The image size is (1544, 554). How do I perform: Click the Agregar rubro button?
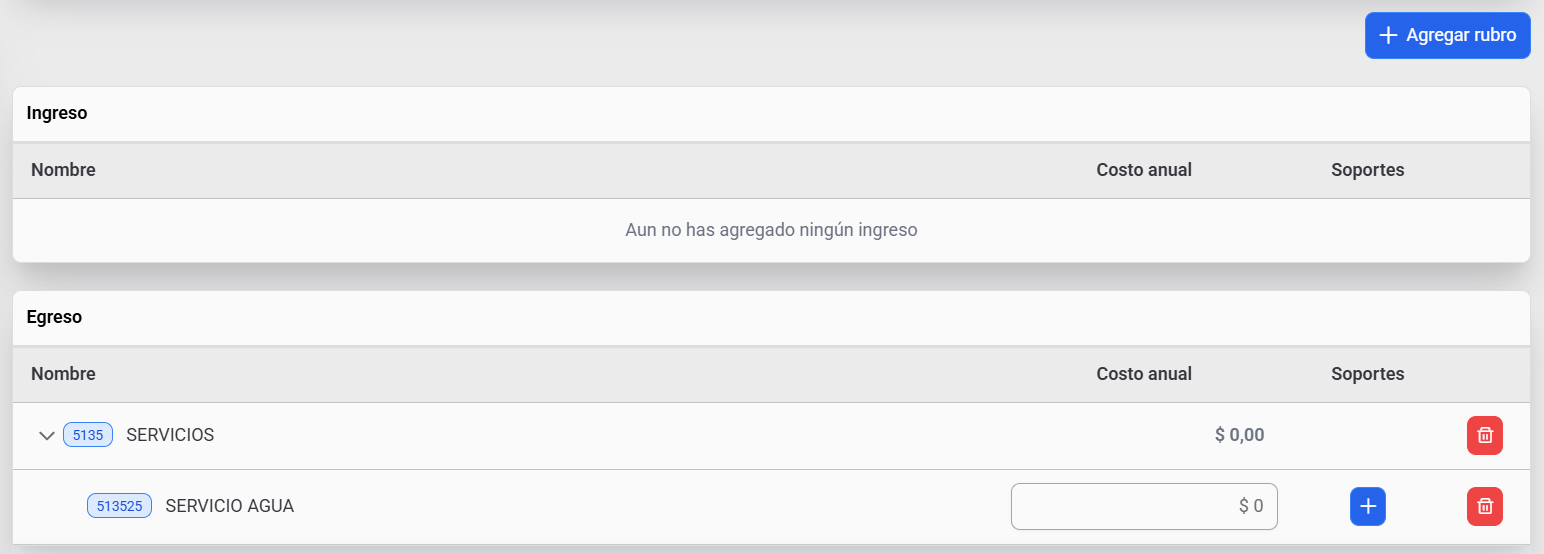click(x=1447, y=36)
